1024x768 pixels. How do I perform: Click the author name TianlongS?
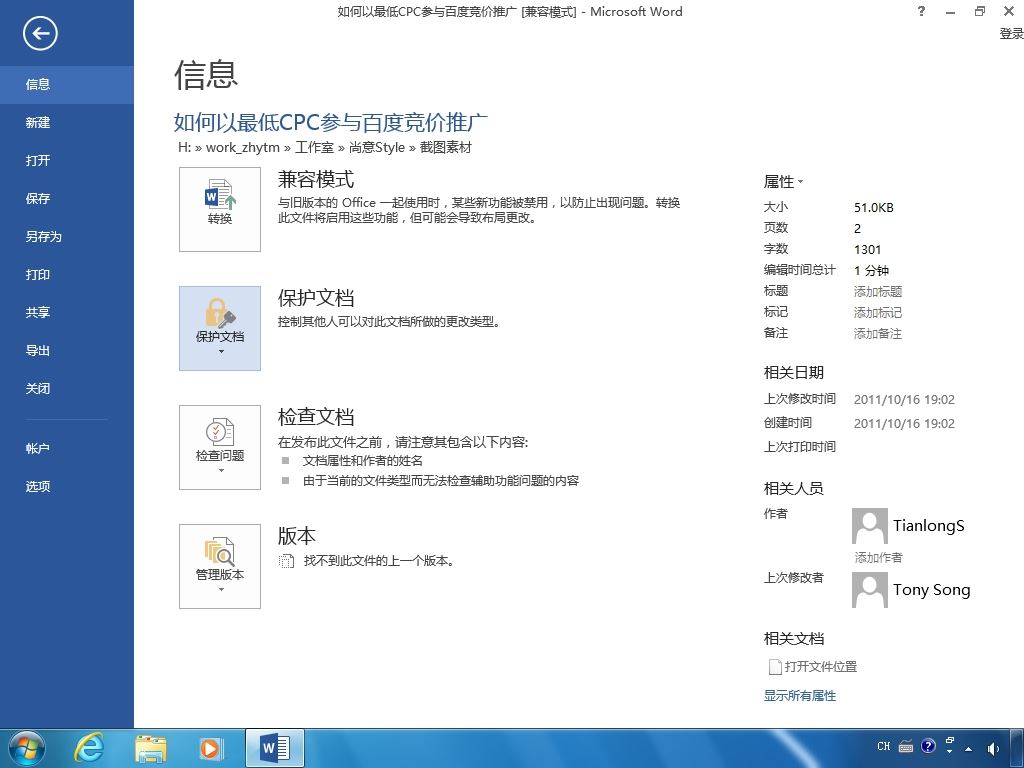(929, 526)
